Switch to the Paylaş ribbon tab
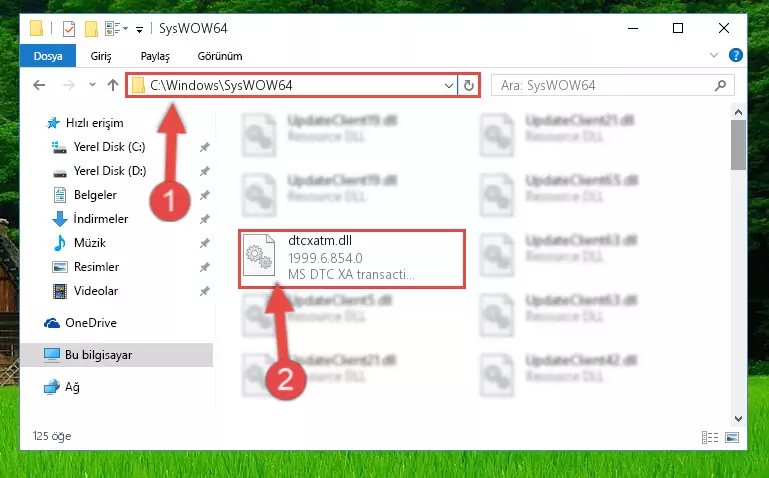 (155, 56)
